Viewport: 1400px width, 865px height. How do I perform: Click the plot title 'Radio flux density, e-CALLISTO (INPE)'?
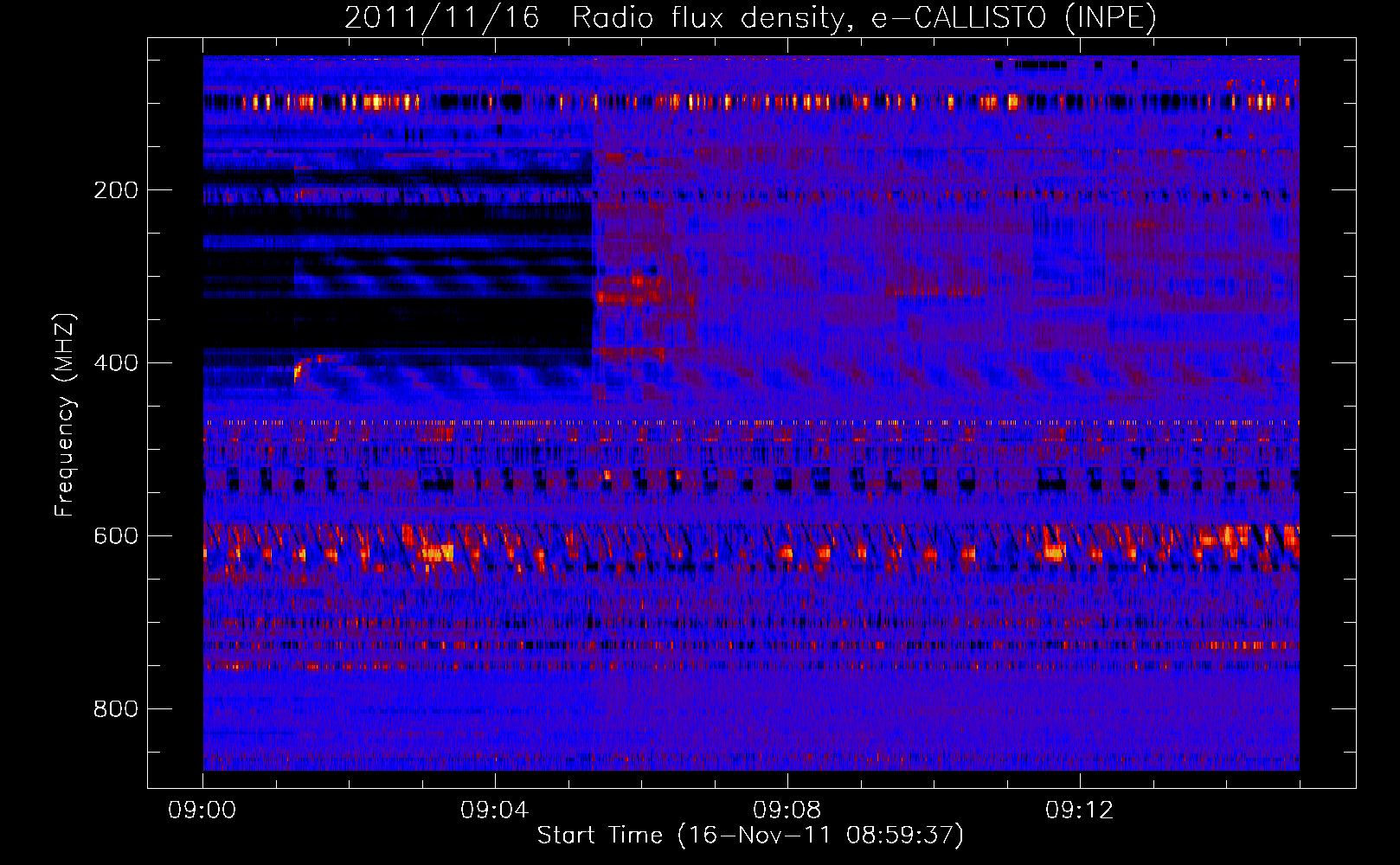coord(864,17)
